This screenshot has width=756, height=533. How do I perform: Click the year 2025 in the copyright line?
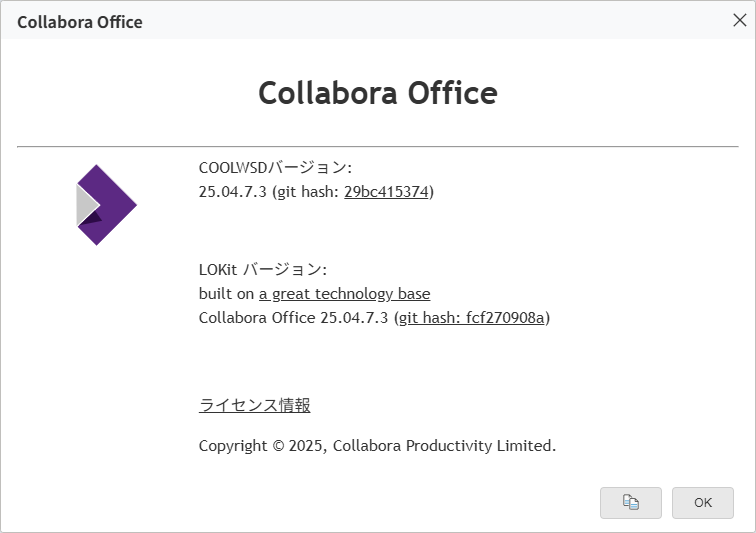pyautogui.click(x=306, y=446)
